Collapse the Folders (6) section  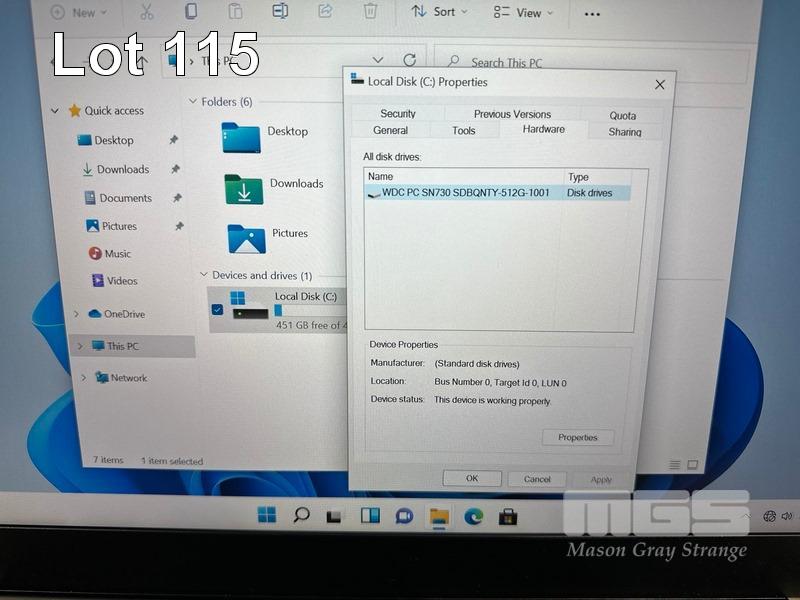coord(192,102)
